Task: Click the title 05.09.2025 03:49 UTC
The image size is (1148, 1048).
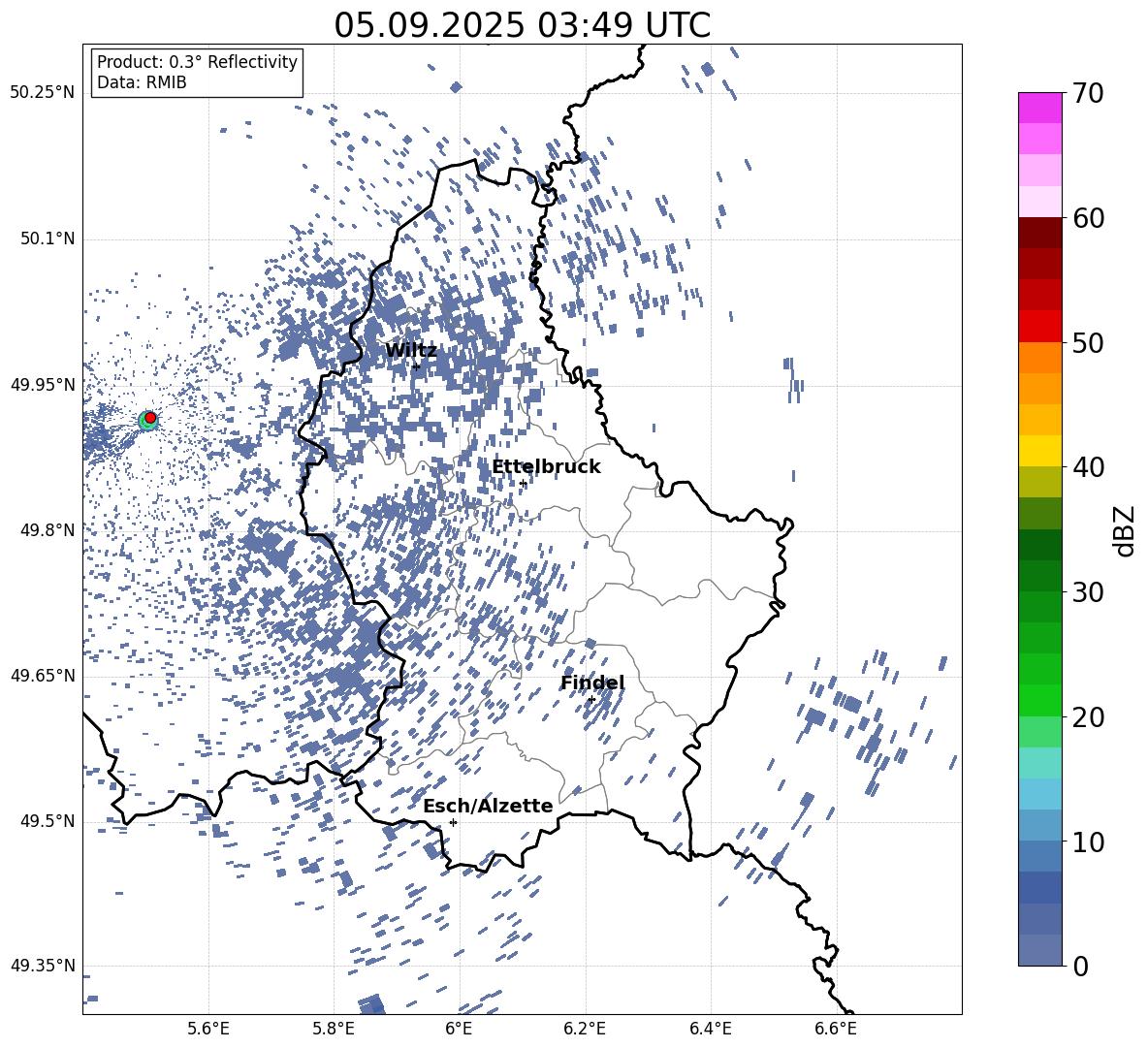Action: tap(522, 25)
